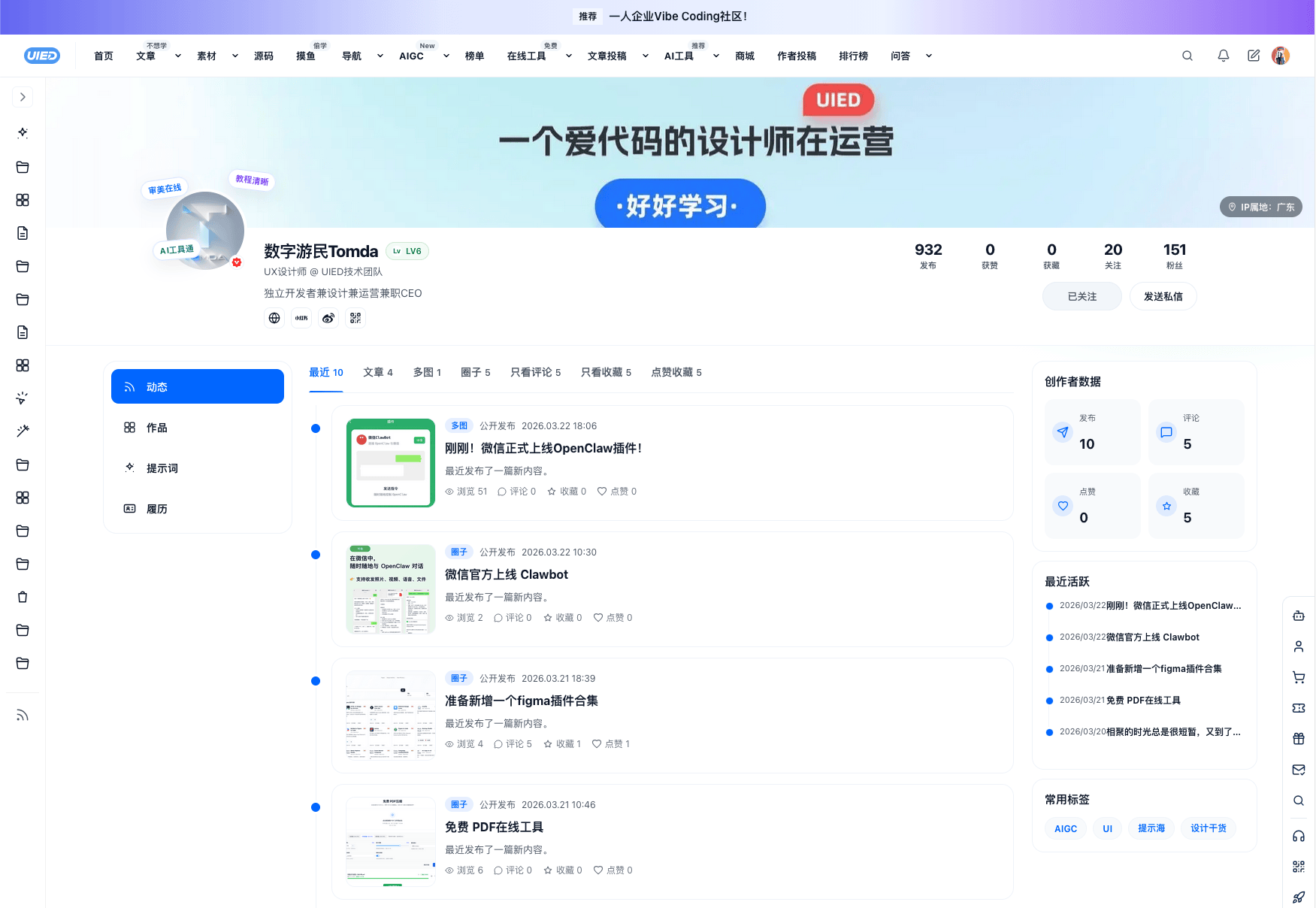Open 作品 in the profile side menu
Viewport: 1316px width, 908px height.
198,428
